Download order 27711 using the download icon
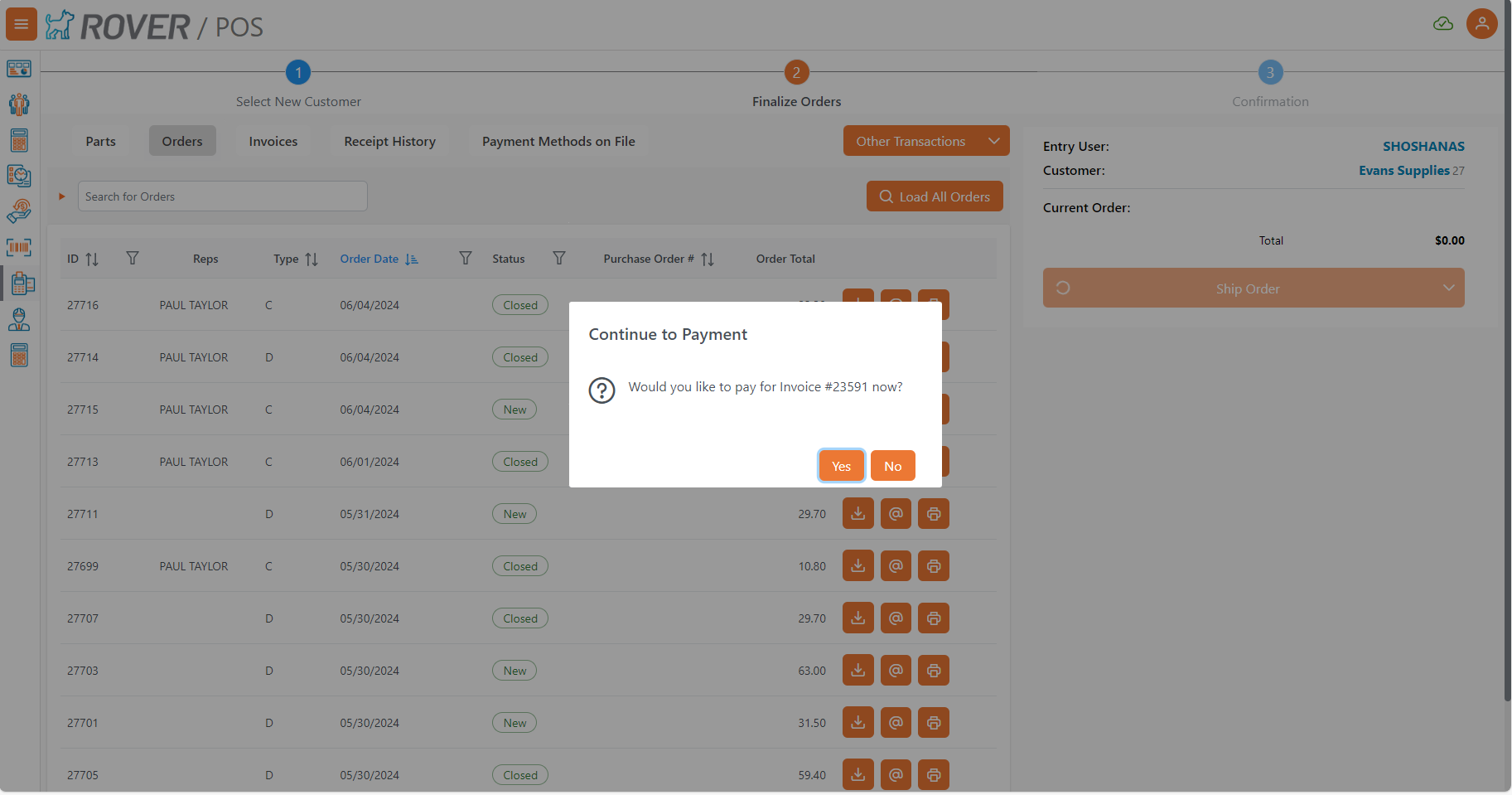1512x795 pixels. [857, 513]
